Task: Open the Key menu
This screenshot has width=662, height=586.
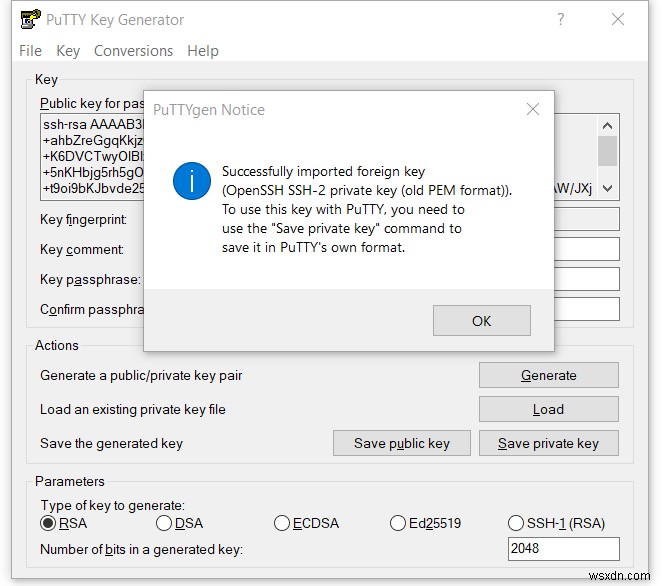Action: tap(68, 51)
